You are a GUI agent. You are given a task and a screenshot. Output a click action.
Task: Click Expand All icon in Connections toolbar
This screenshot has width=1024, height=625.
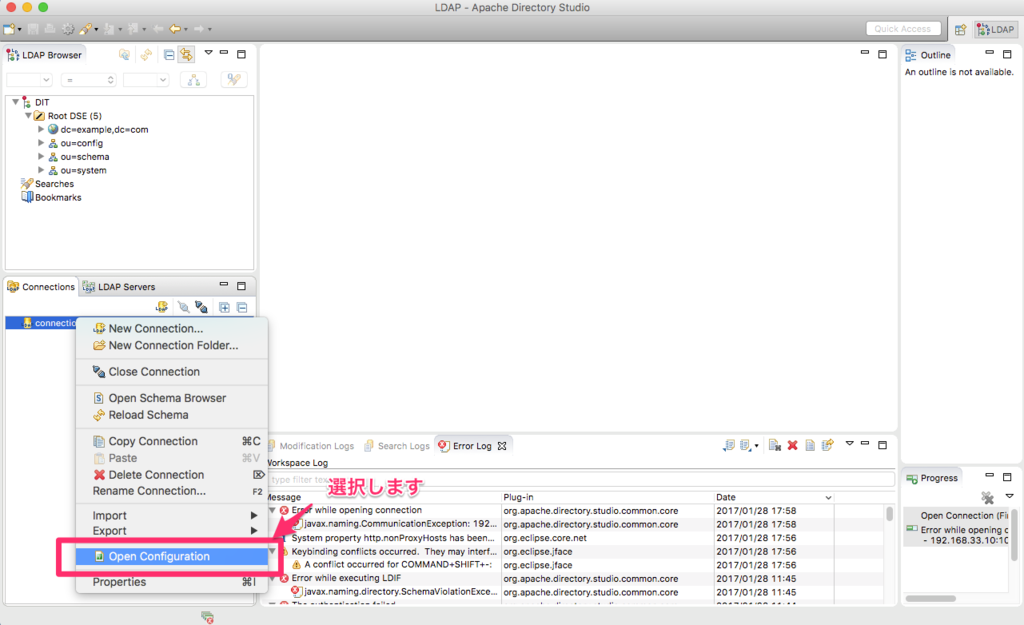pyautogui.click(x=224, y=307)
